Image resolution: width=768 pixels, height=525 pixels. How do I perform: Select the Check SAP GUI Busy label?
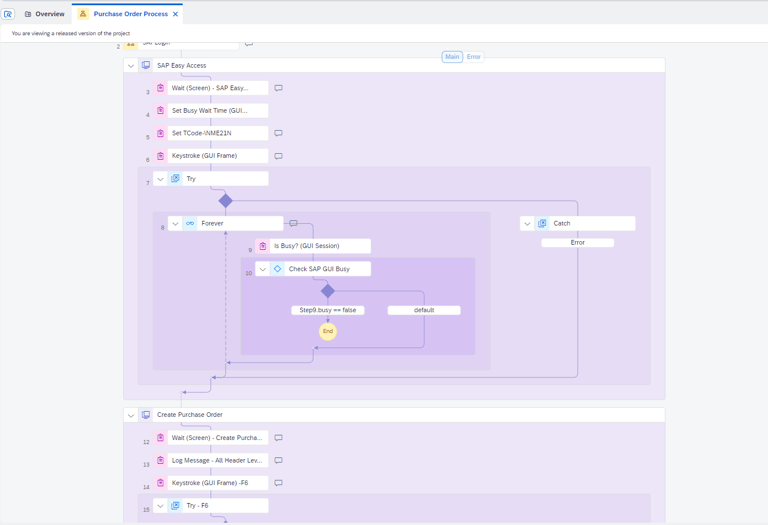(319, 269)
